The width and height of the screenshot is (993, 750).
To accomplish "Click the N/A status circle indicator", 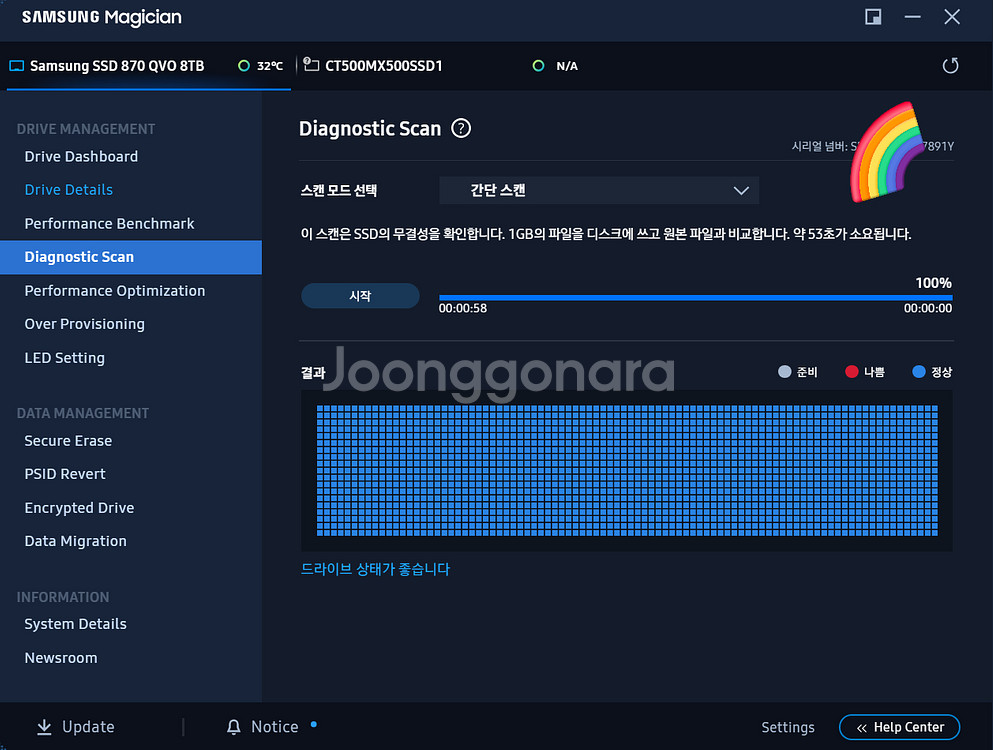I will (538, 66).
